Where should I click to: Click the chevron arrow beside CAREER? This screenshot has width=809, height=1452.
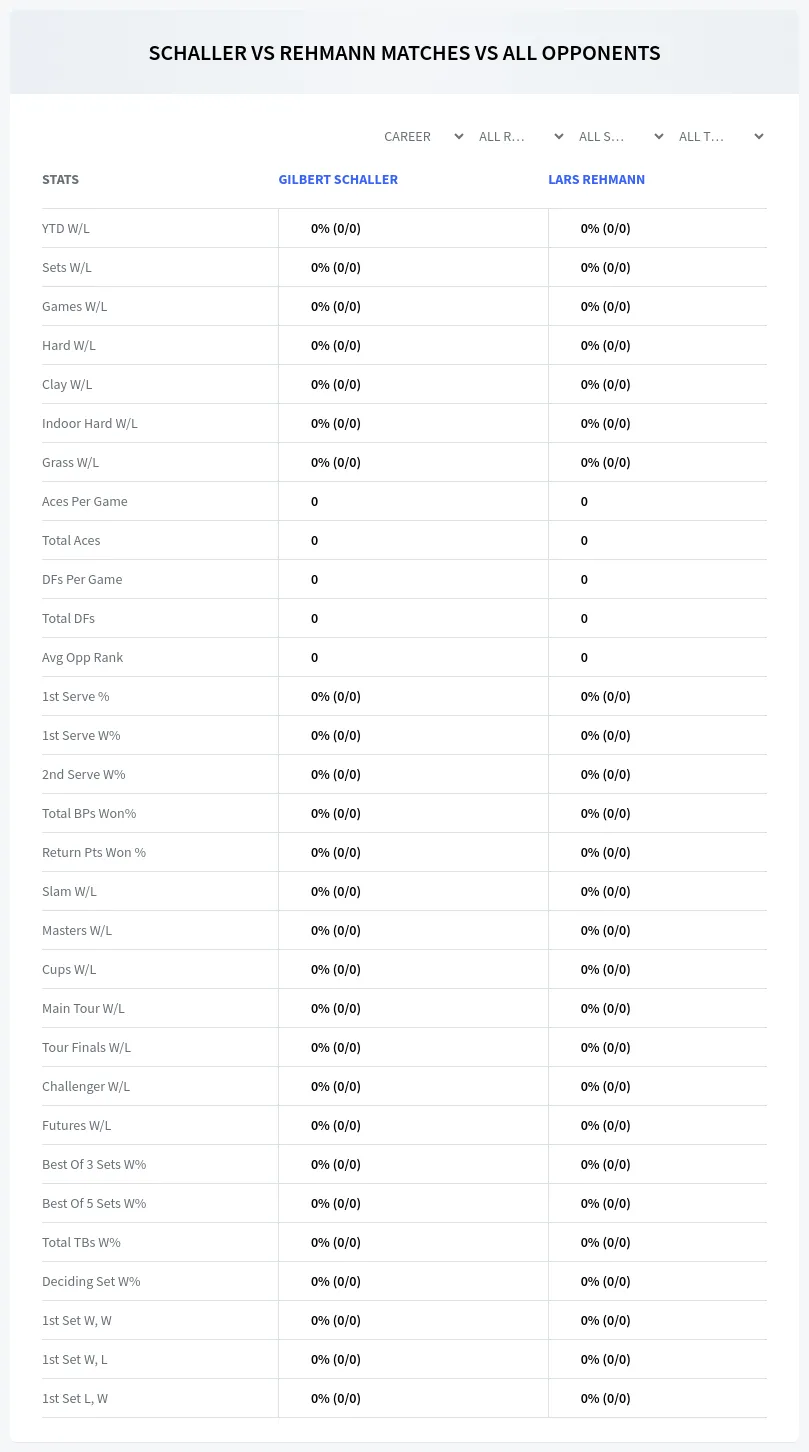pyautogui.click(x=459, y=136)
